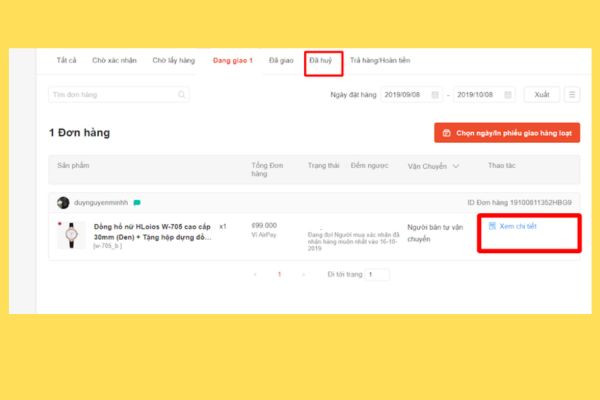Focus the Tìm đơn hàng search field
Screen dimensions: 600x400
119,95
